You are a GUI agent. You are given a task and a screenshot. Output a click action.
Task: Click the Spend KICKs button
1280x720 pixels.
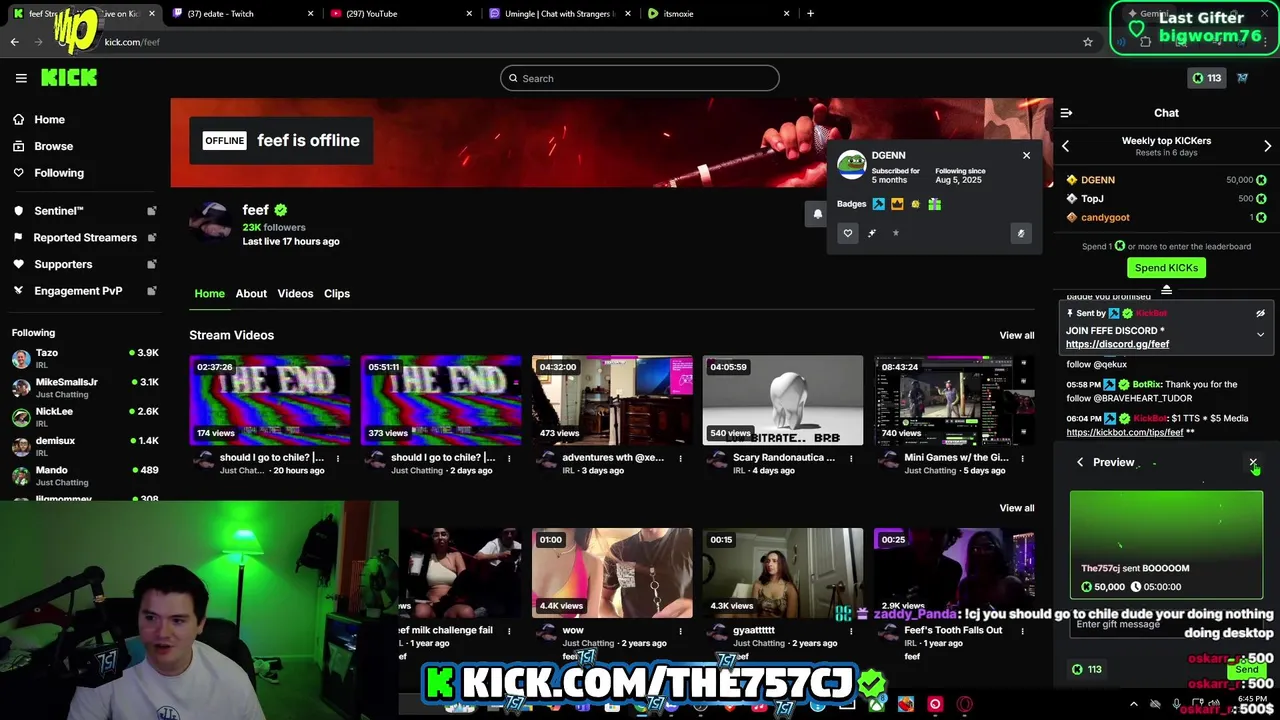(1166, 268)
